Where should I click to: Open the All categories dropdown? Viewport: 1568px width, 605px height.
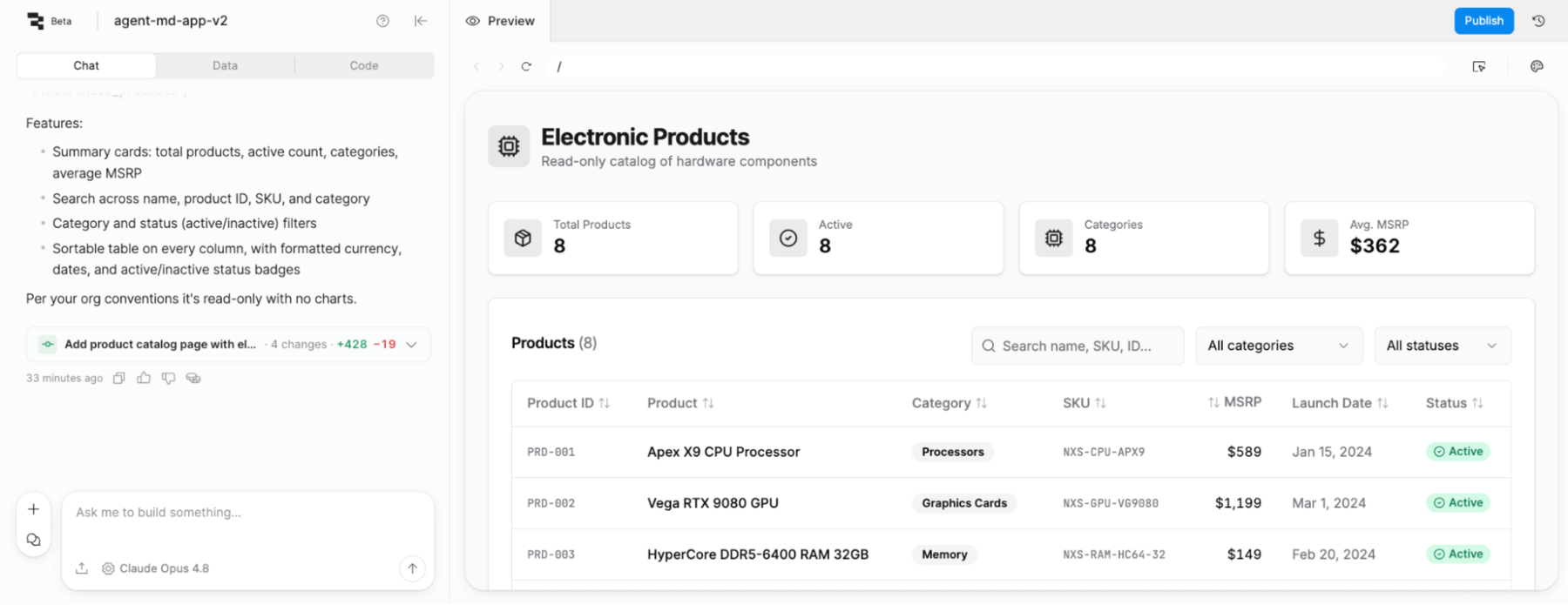click(x=1278, y=346)
